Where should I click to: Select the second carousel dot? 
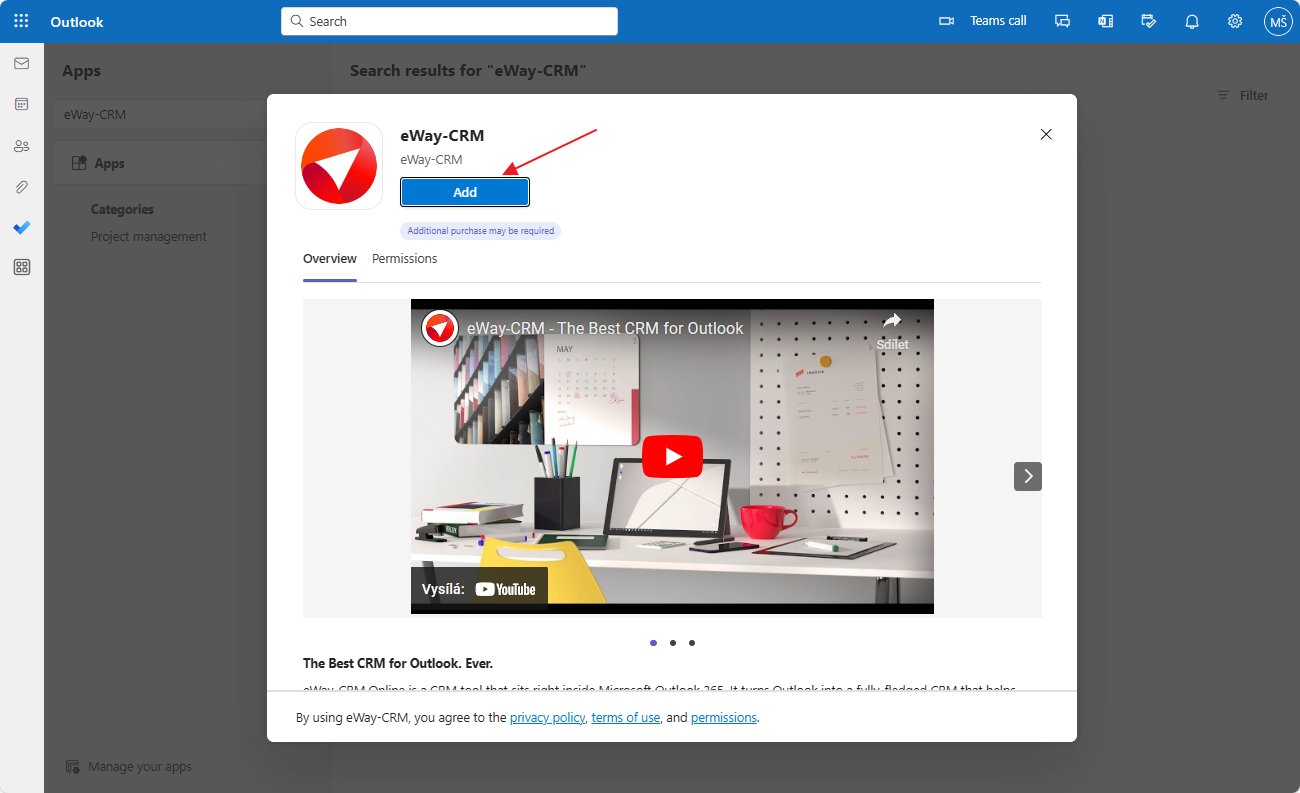point(673,643)
